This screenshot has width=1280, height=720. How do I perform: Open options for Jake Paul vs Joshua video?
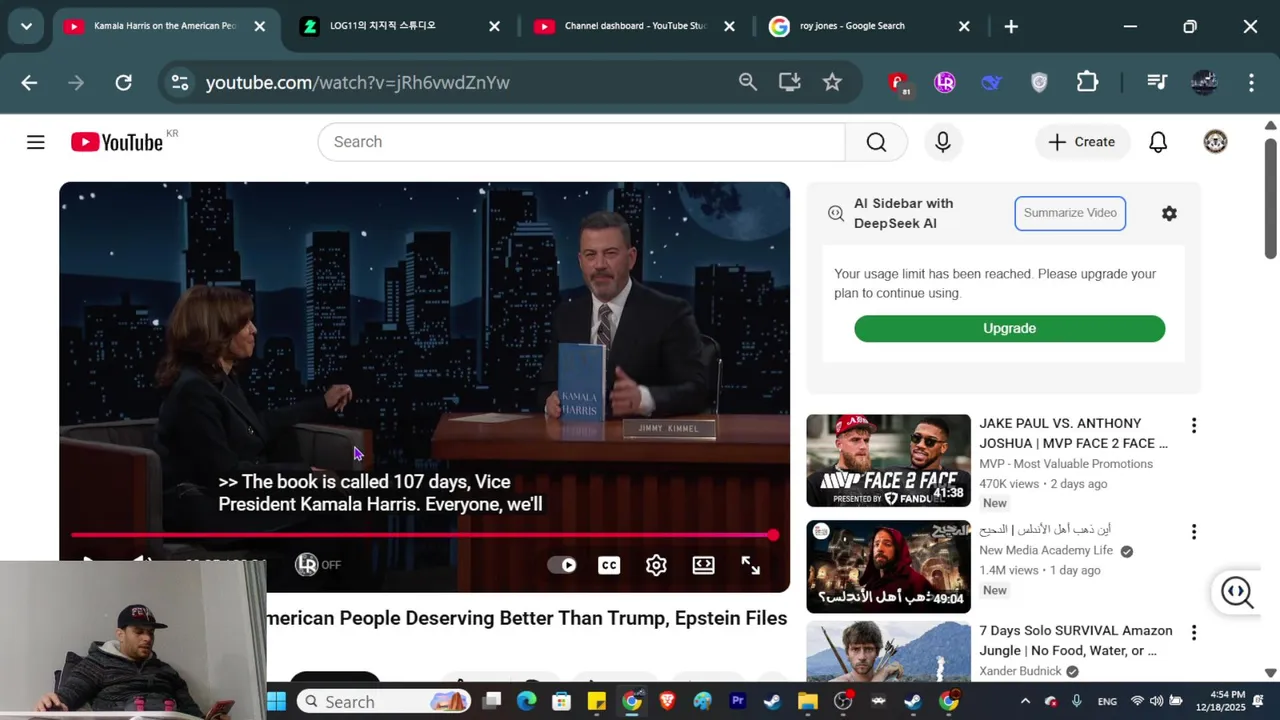pos(1193,425)
